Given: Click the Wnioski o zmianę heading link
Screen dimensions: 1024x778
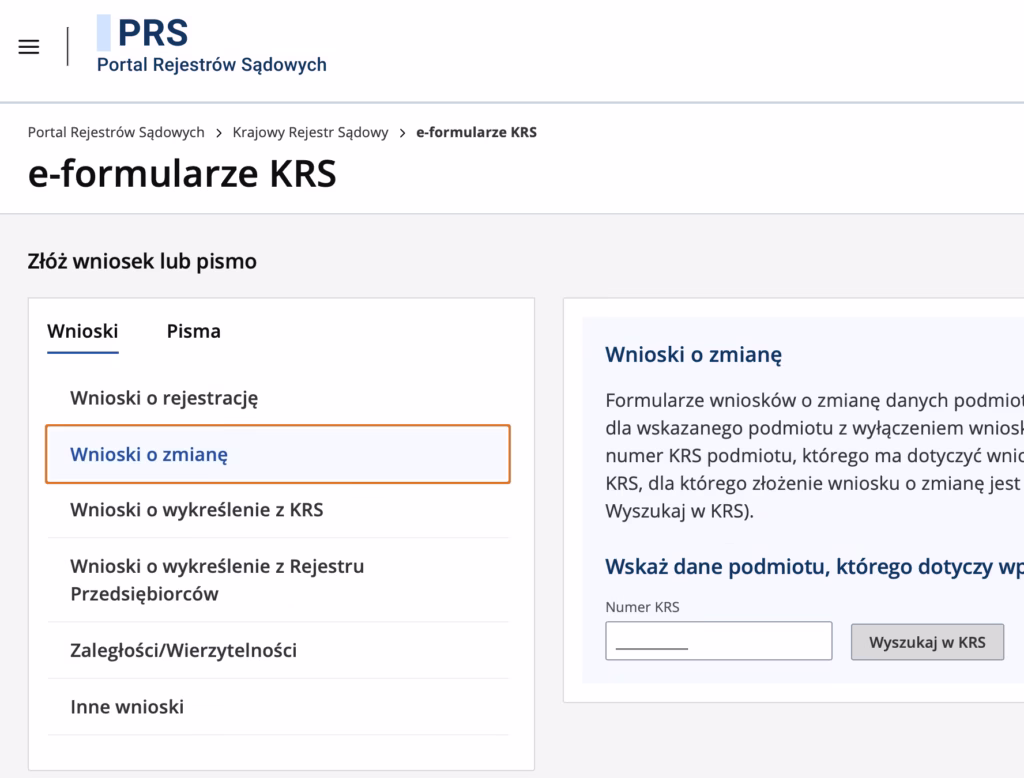Looking at the screenshot, I should [x=694, y=355].
